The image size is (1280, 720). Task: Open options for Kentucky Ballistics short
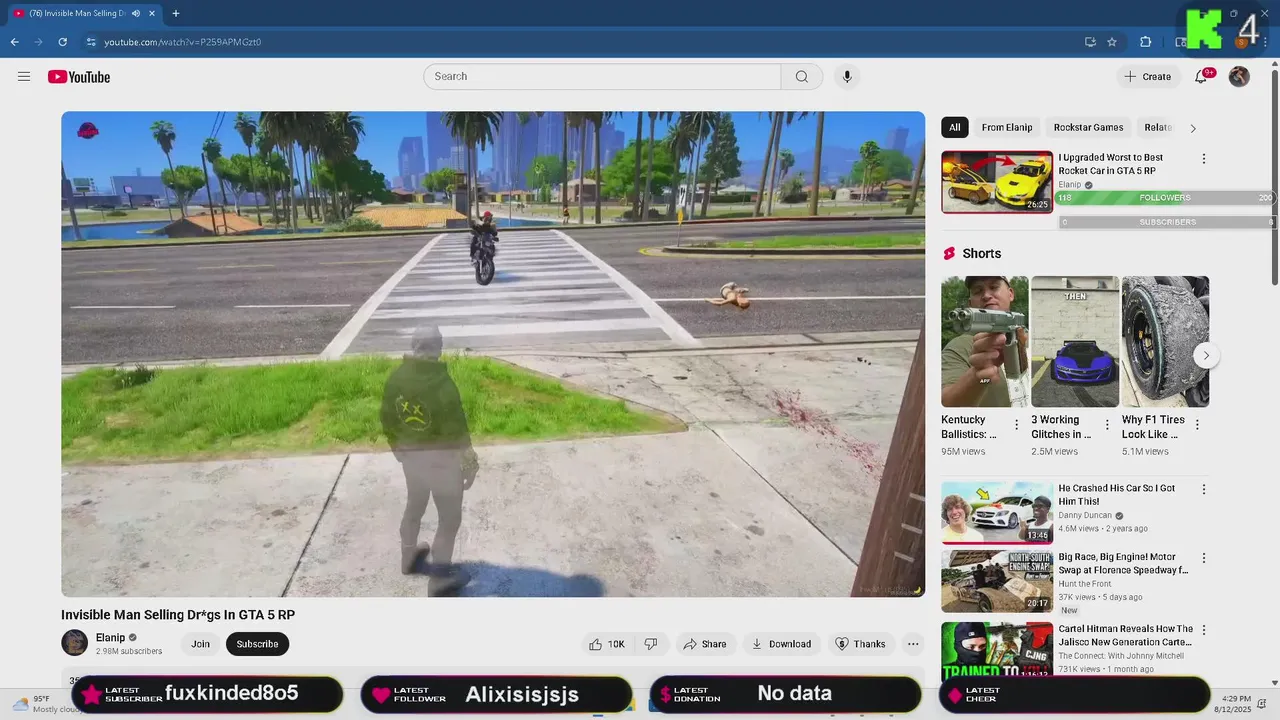(1017, 425)
